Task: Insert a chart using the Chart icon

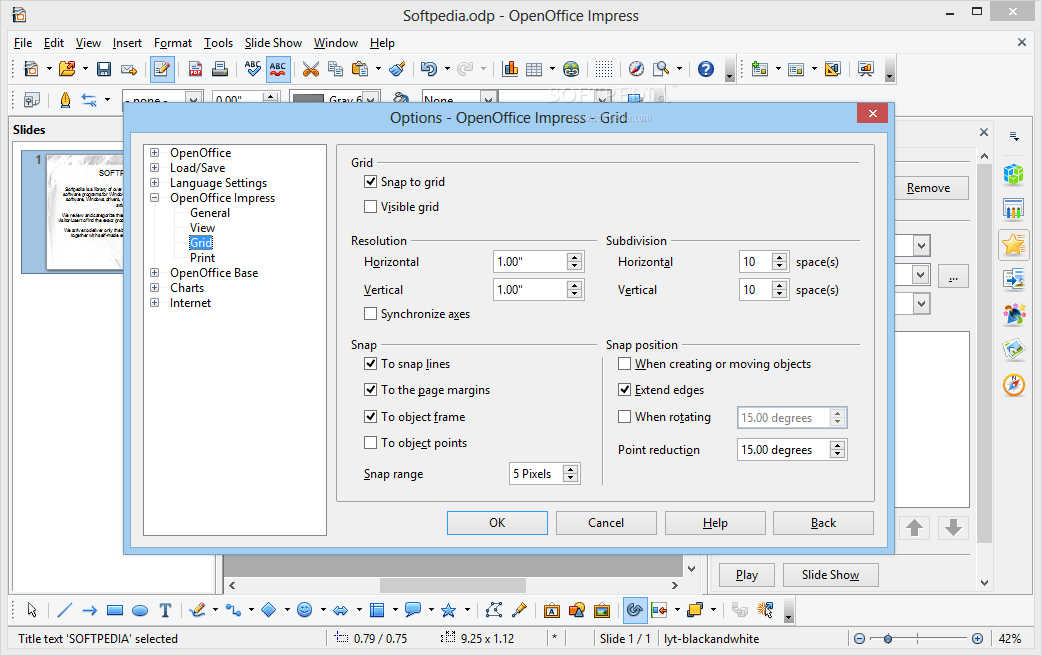Action: (510, 69)
